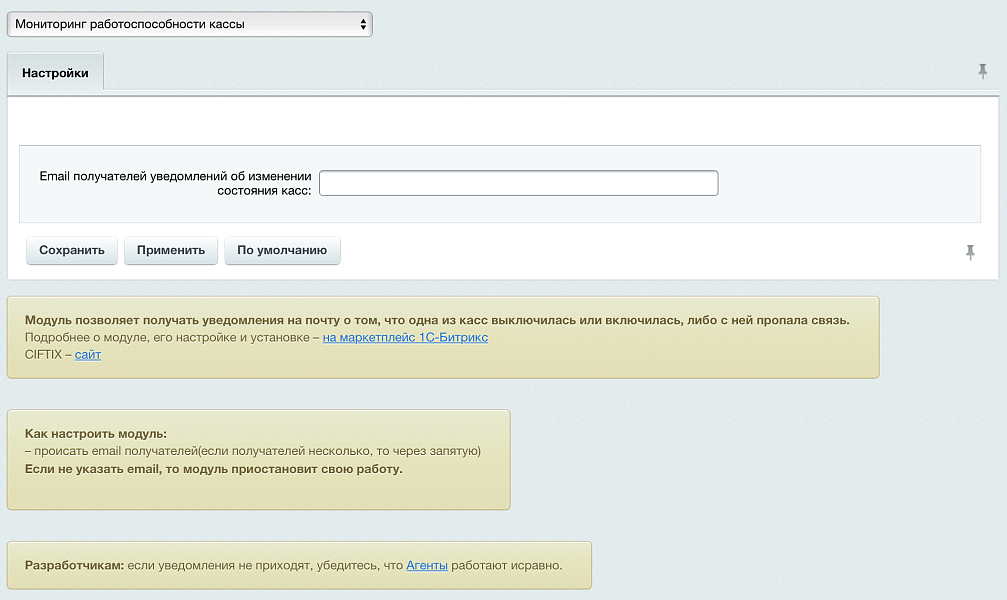Image resolution: width=1007 pixels, height=600 pixels.
Task: Open the на маркетплейс 1С-Битрикс link
Action: [405, 338]
